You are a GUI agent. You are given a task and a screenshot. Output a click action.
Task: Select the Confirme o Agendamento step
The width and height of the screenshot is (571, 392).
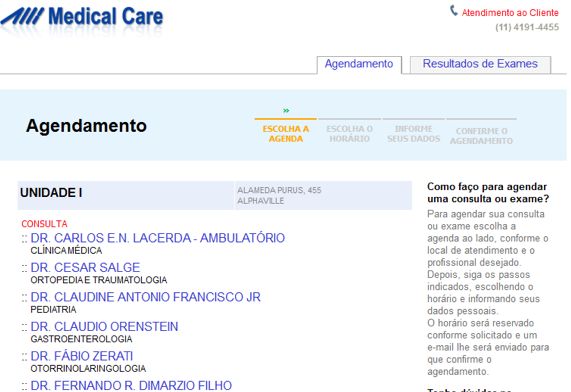481,136
